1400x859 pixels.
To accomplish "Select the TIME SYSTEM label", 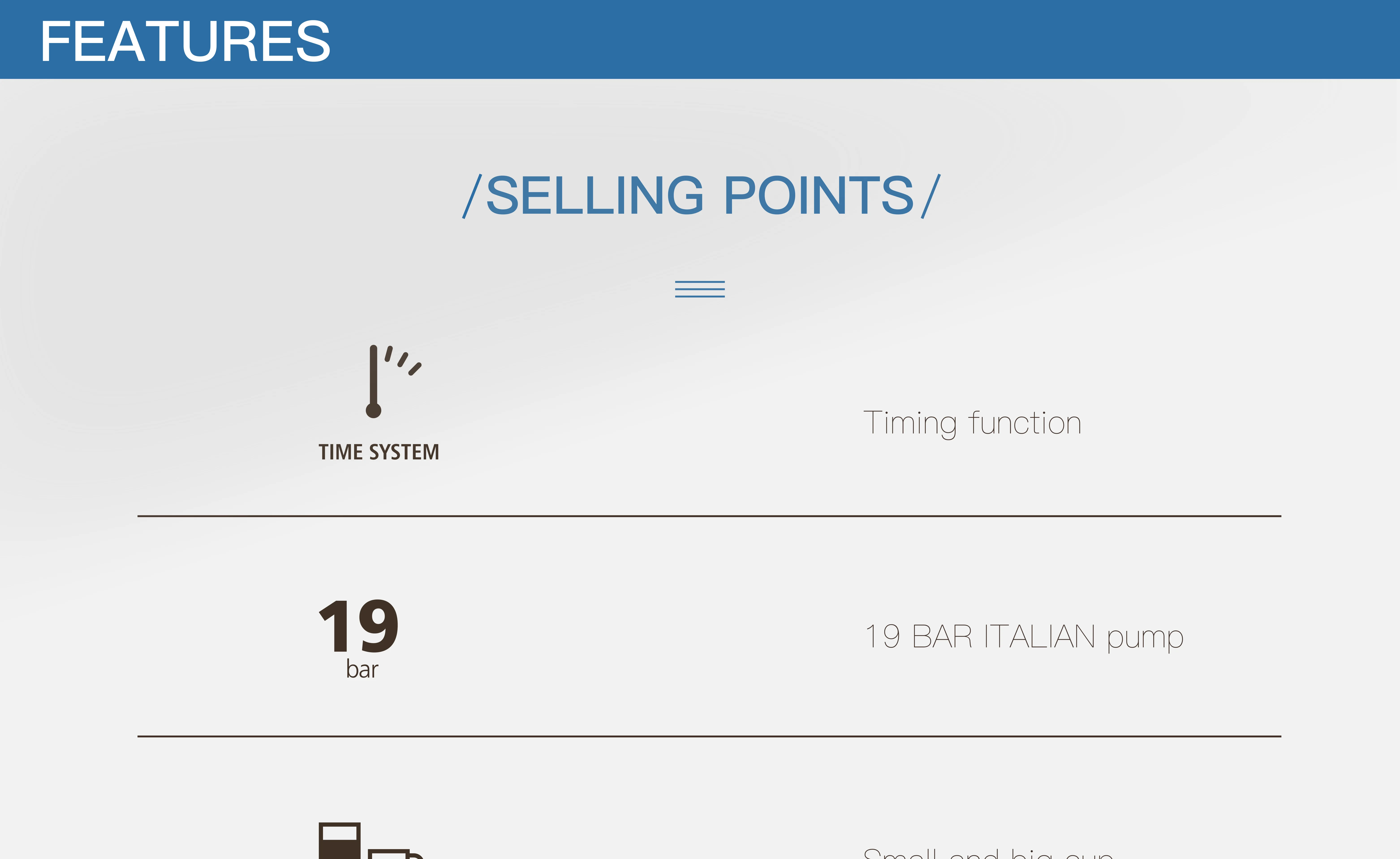I will coord(378,452).
